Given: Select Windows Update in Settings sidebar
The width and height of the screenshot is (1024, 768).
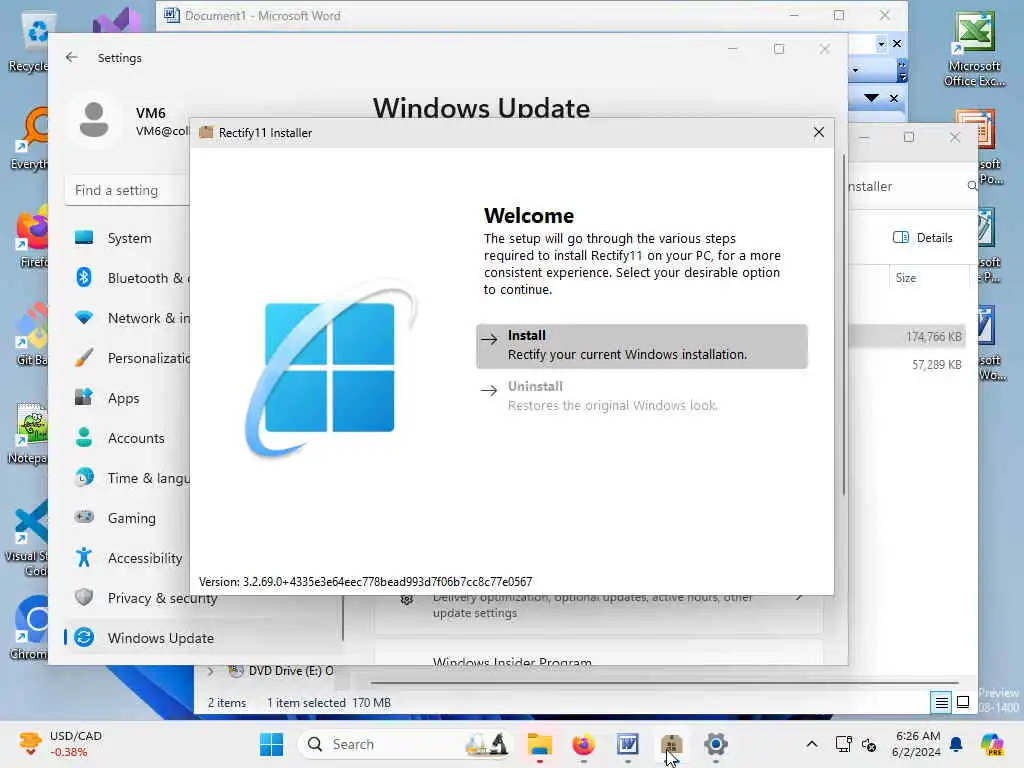Looking at the screenshot, I should click(x=202, y=637).
